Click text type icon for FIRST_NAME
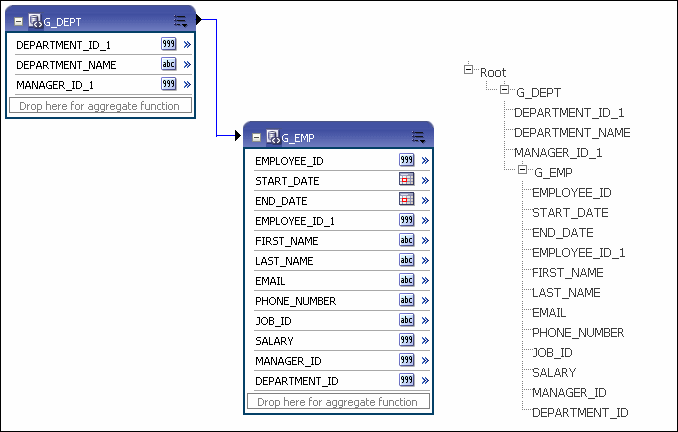 [x=406, y=240]
